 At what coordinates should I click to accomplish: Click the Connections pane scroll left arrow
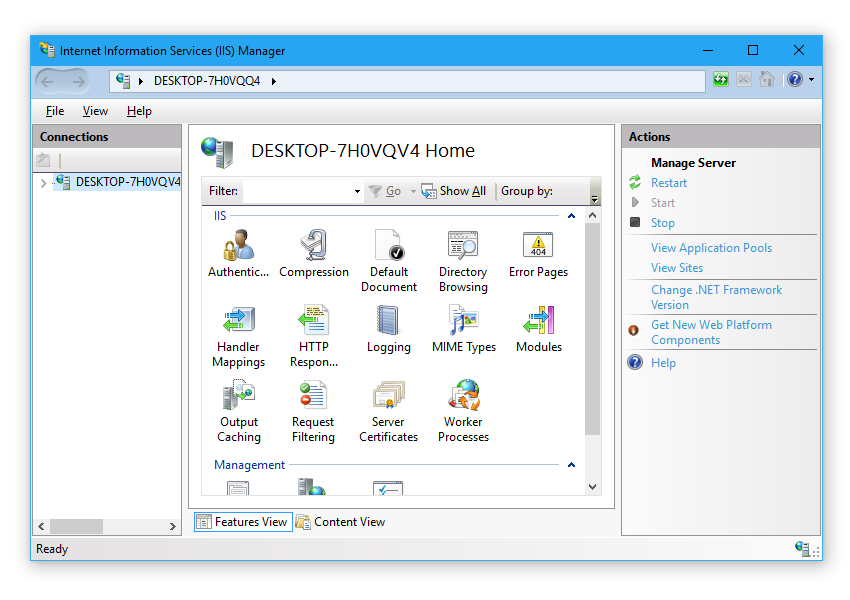tap(42, 526)
